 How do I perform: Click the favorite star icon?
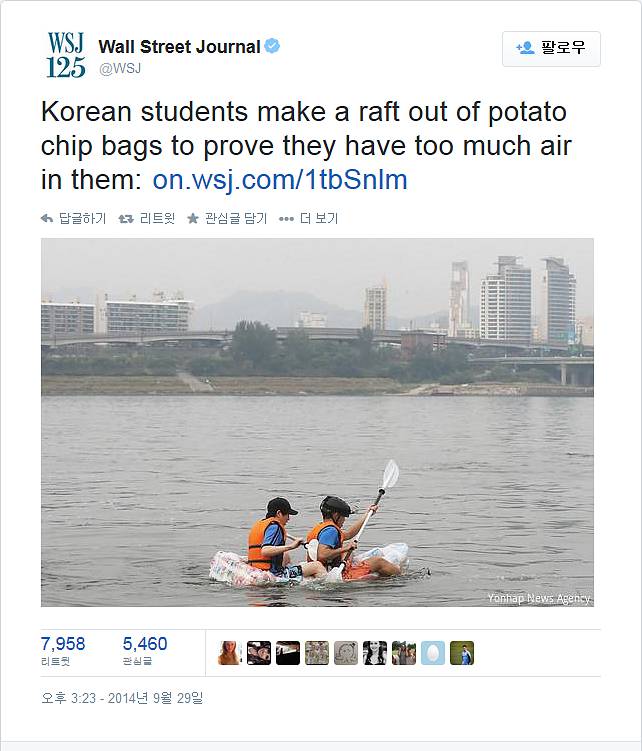pos(193,218)
